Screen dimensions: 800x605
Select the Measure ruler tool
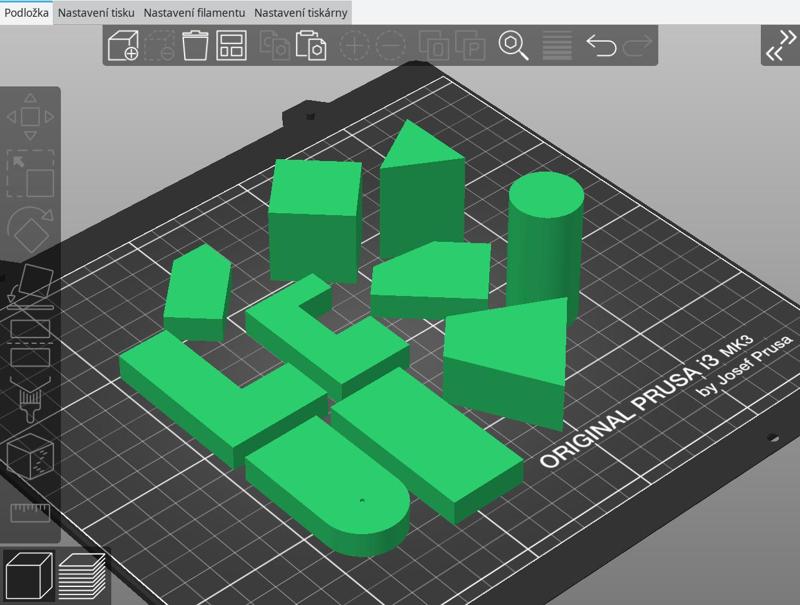click(30, 513)
